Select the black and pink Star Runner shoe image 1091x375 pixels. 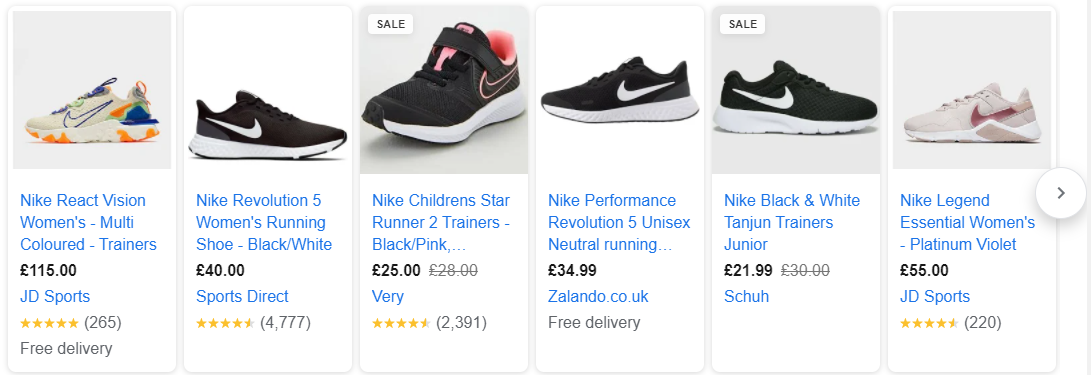coord(444,90)
